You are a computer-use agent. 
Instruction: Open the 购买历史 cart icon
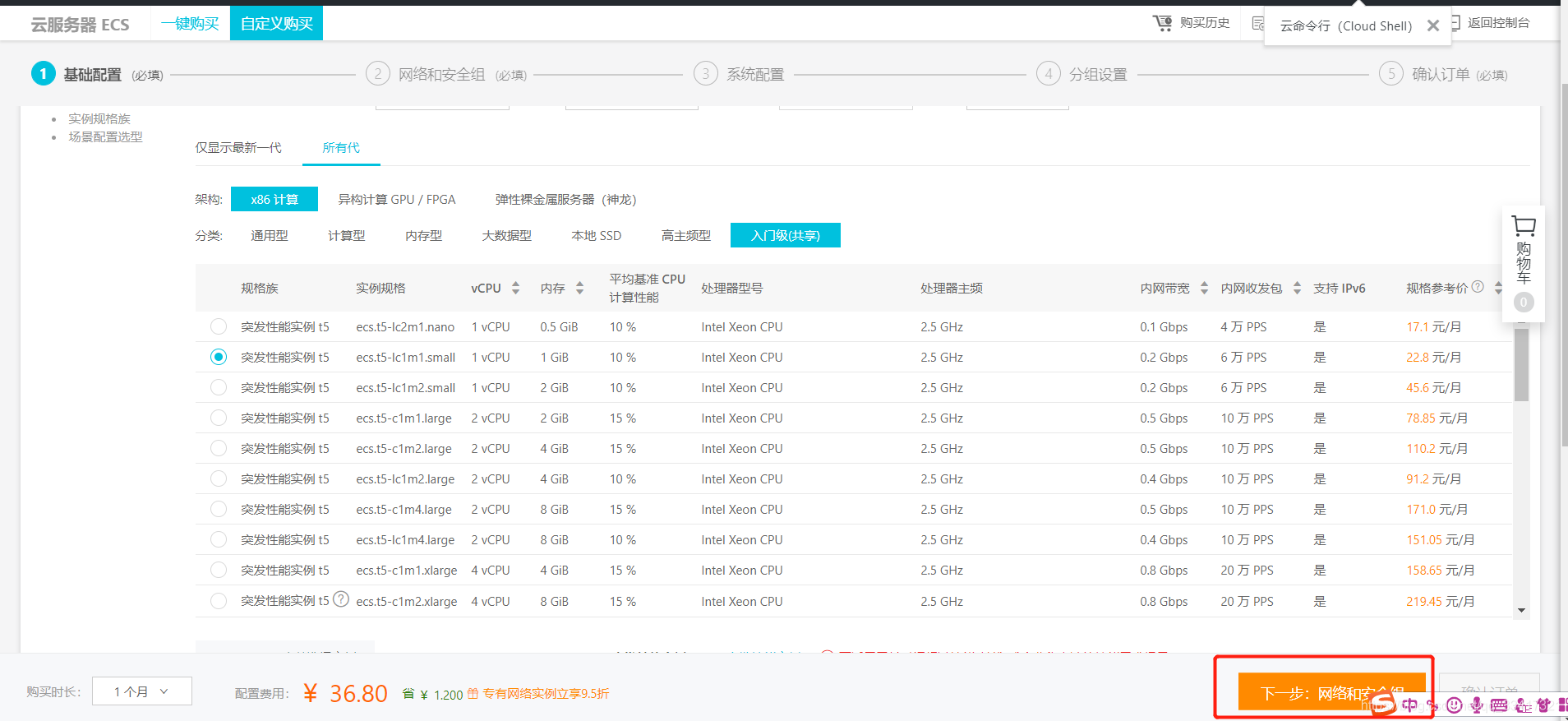pos(1162,23)
